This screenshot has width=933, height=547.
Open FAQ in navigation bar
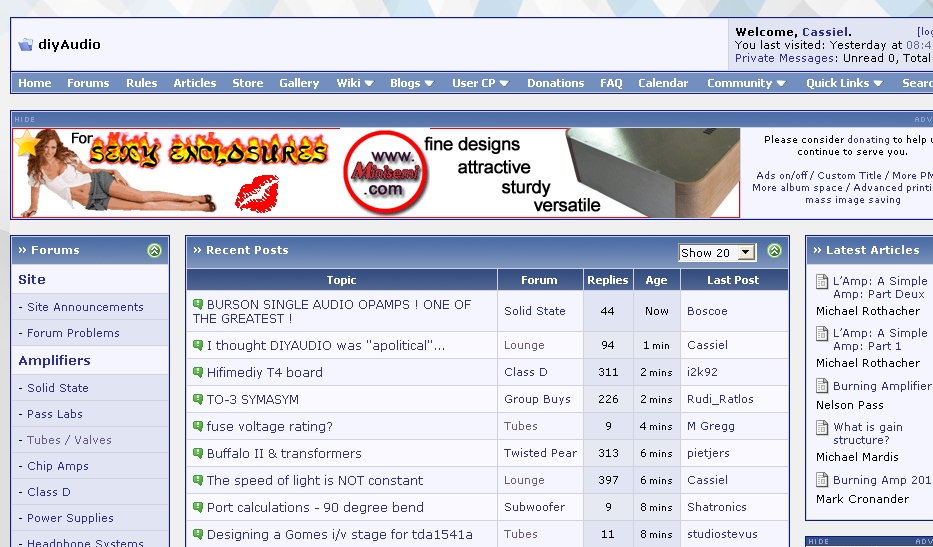[x=611, y=83]
